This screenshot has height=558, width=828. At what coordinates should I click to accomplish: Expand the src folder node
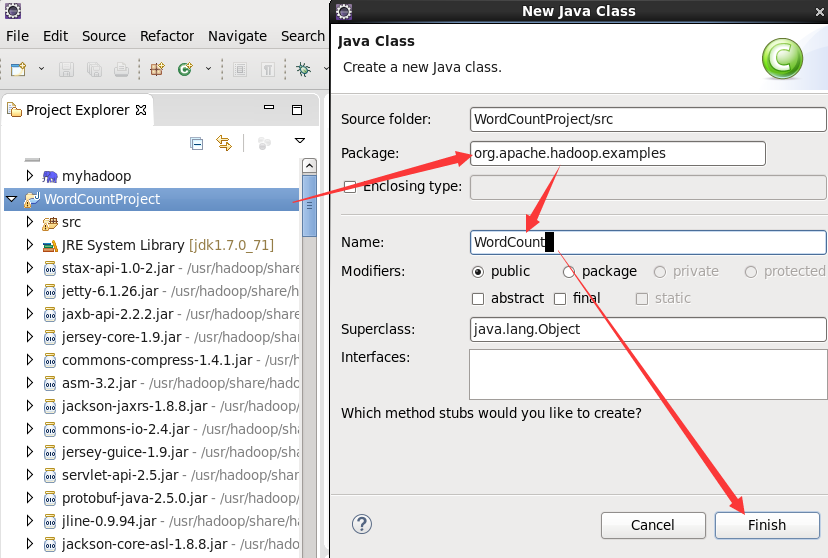[30, 222]
